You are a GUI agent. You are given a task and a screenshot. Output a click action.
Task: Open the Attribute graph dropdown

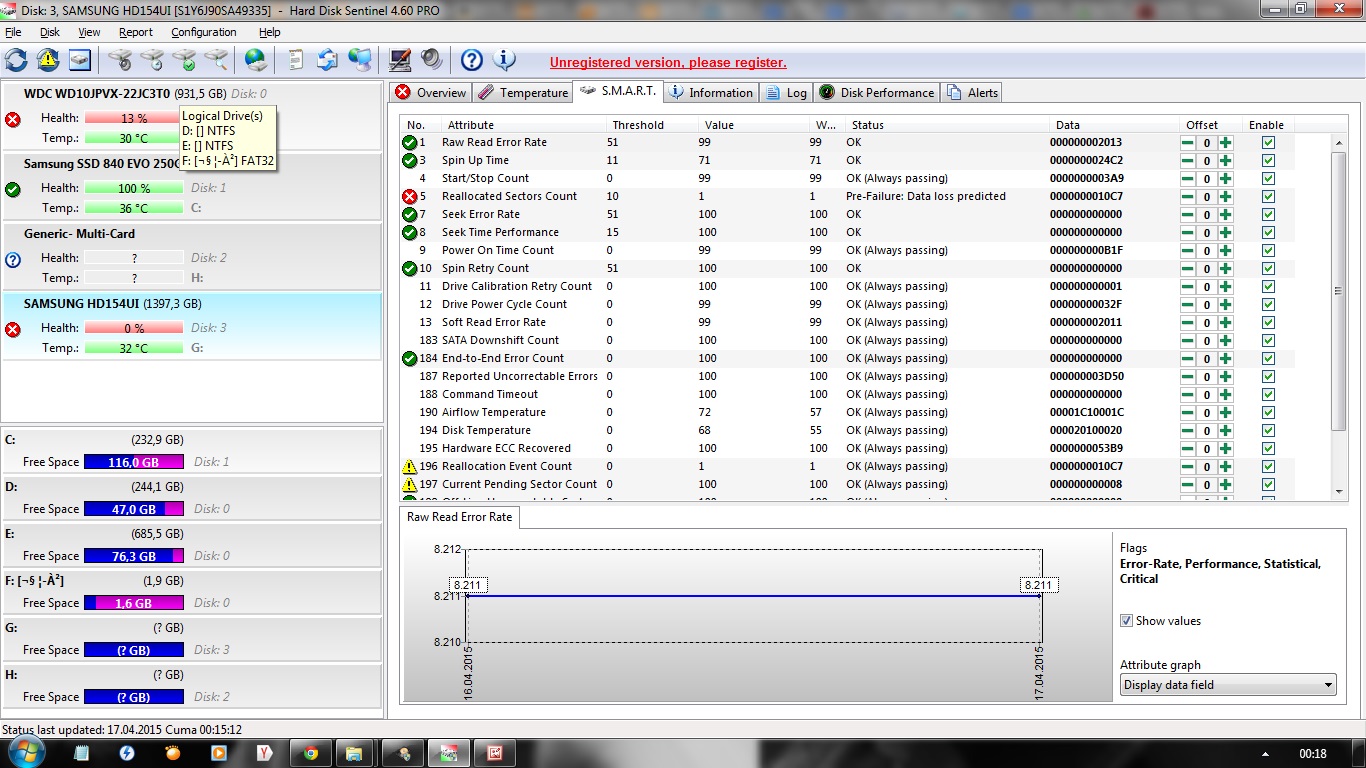pos(1228,685)
